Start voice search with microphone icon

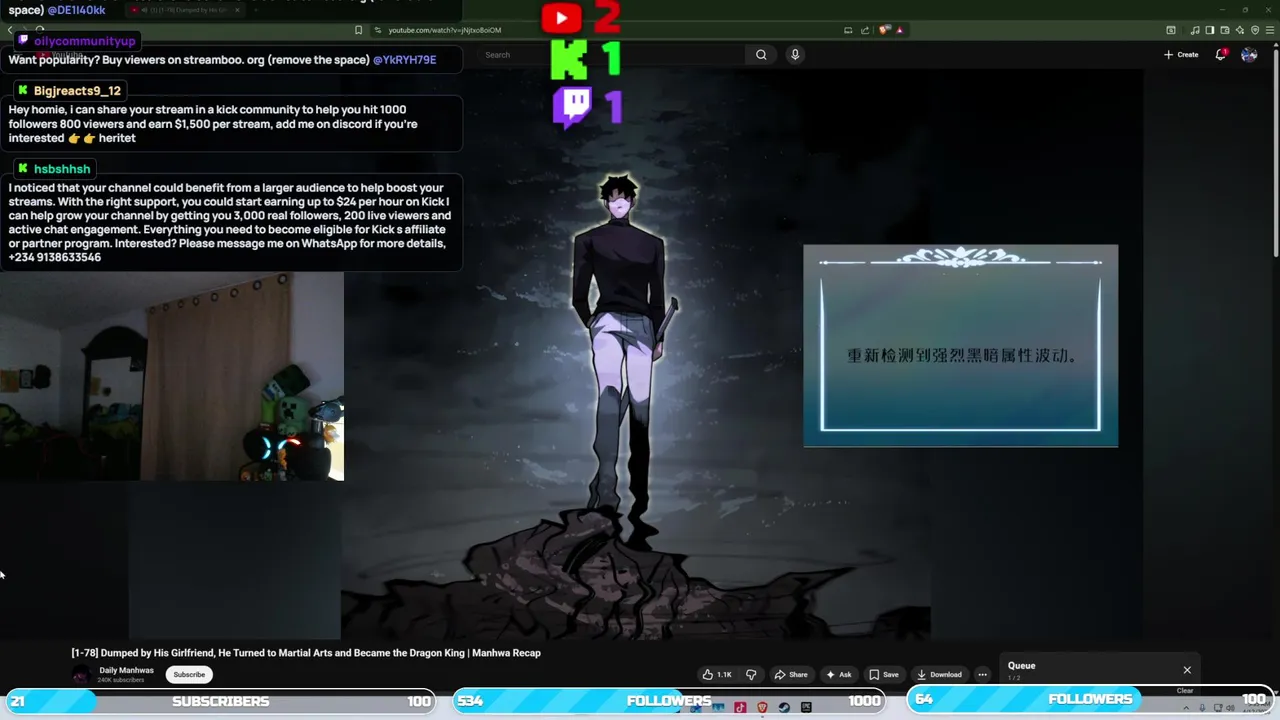(x=795, y=55)
